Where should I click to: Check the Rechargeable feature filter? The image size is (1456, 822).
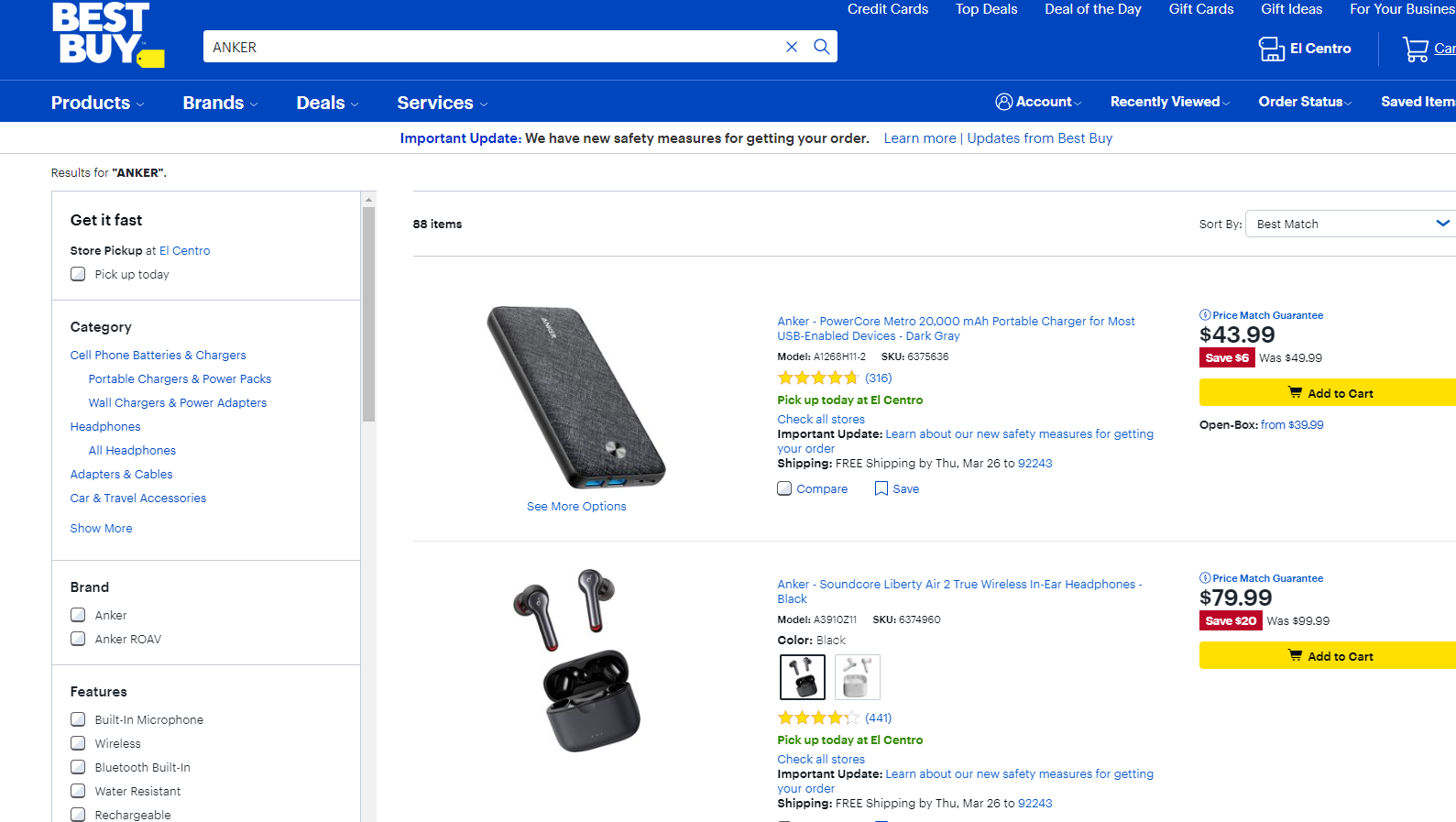tap(78, 815)
